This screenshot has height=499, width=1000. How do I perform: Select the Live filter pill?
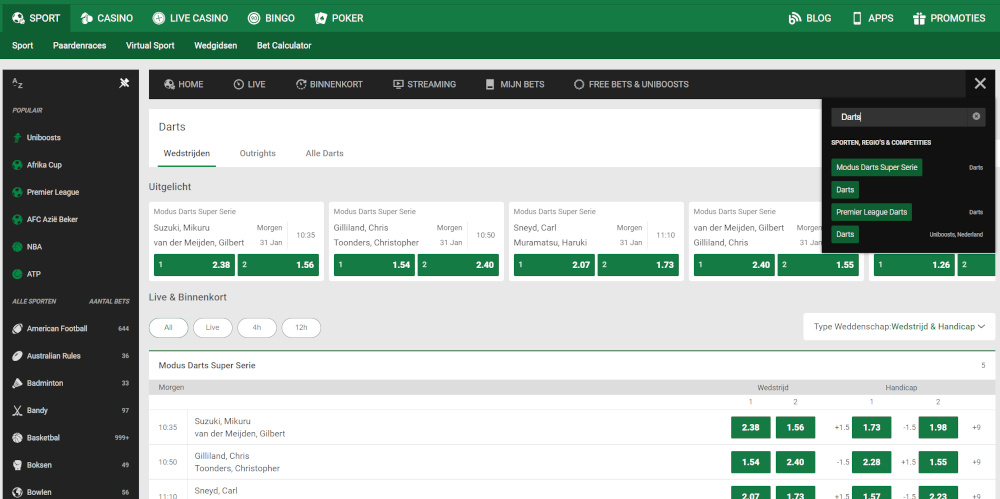(x=212, y=327)
